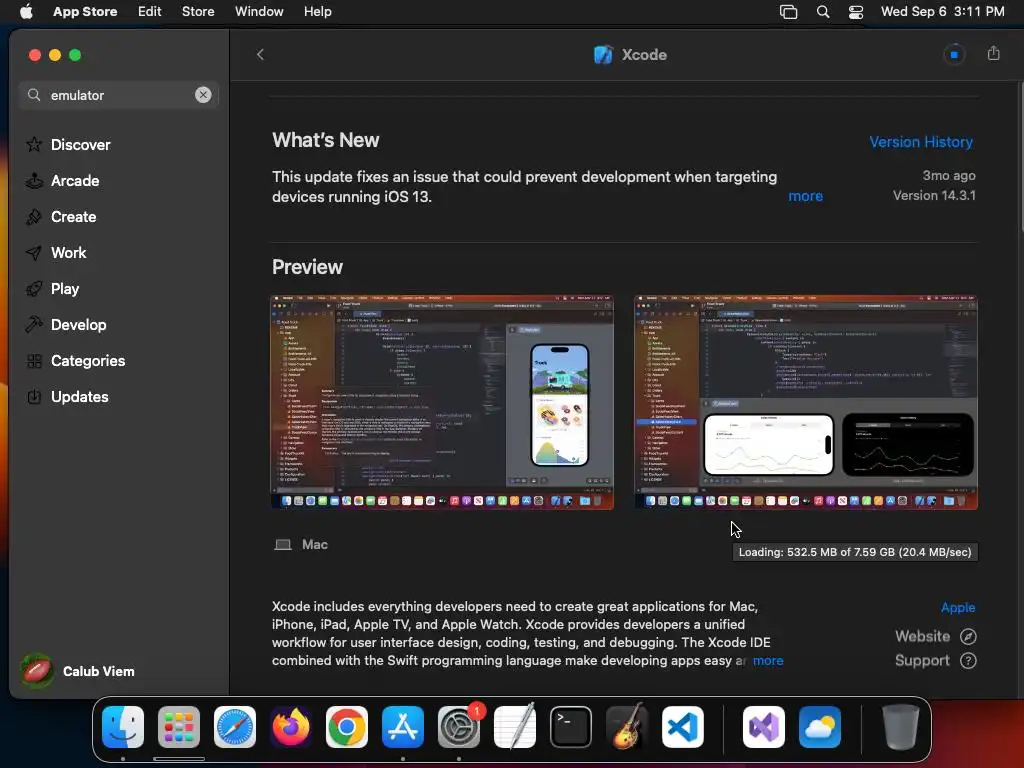
Task: Open the Edit menu
Action: (x=150, y=11)
